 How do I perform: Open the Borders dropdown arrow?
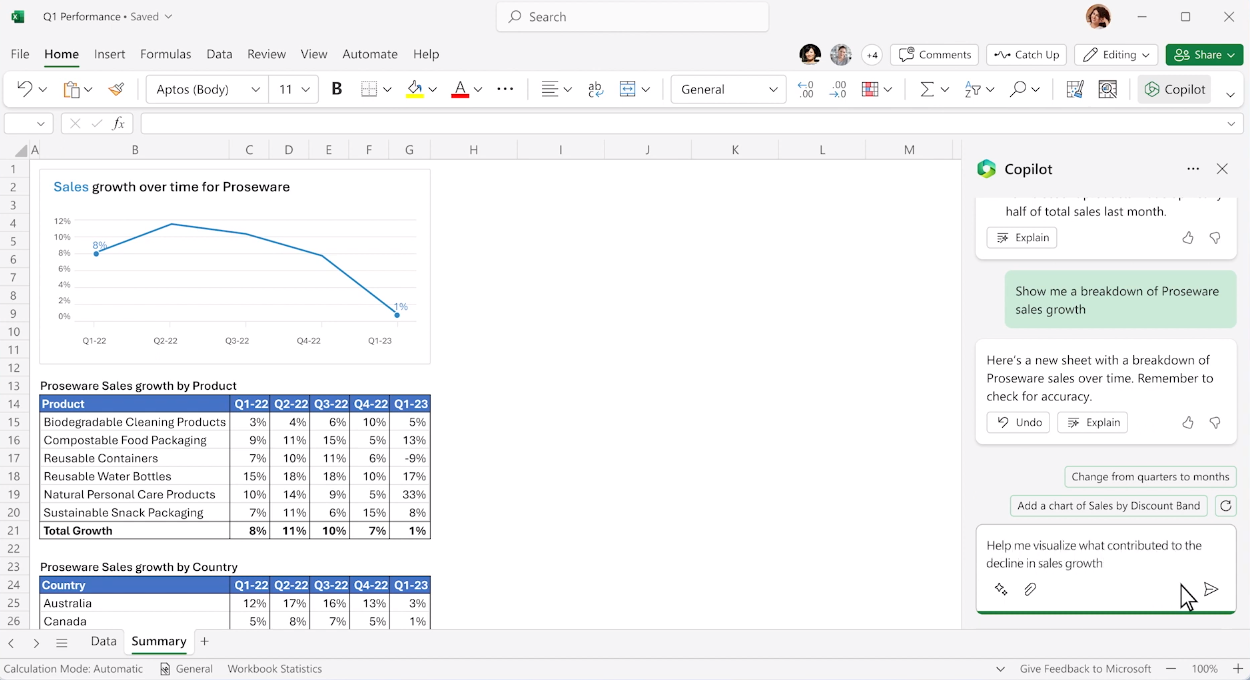(x=387, y=89)
